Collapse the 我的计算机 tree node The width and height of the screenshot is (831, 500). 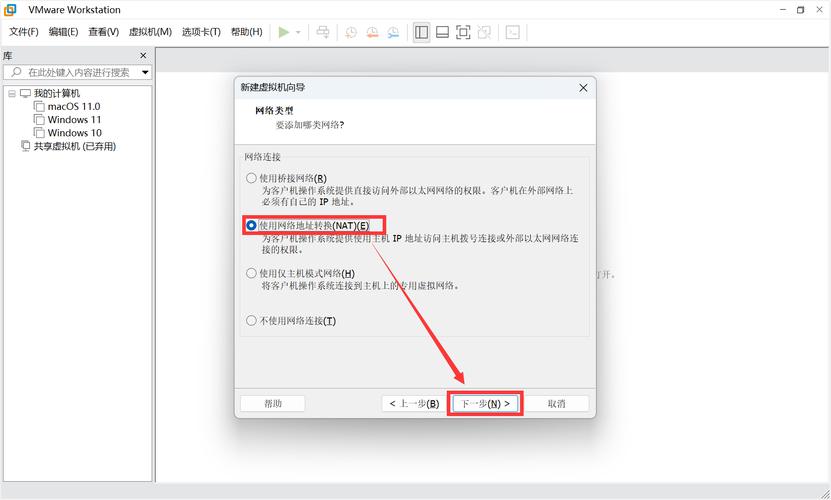(12, 94)
